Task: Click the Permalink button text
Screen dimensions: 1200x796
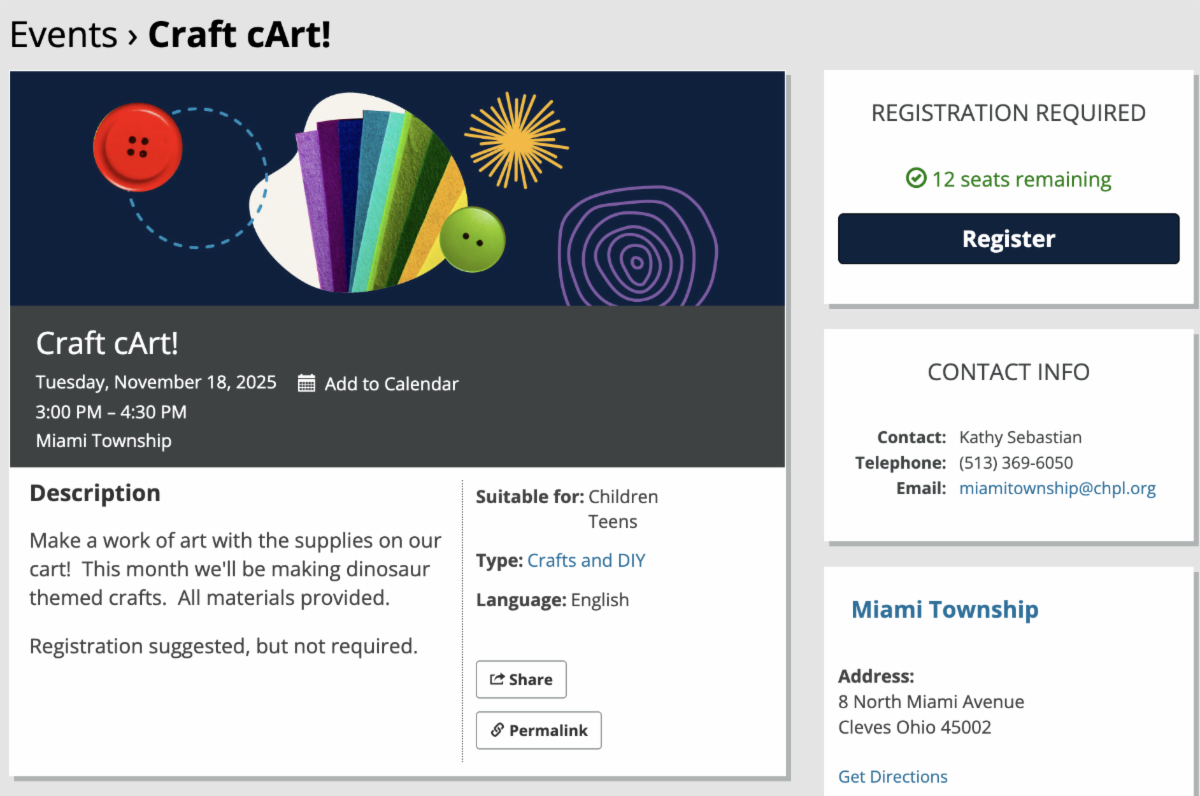Action: click(548, 730)
